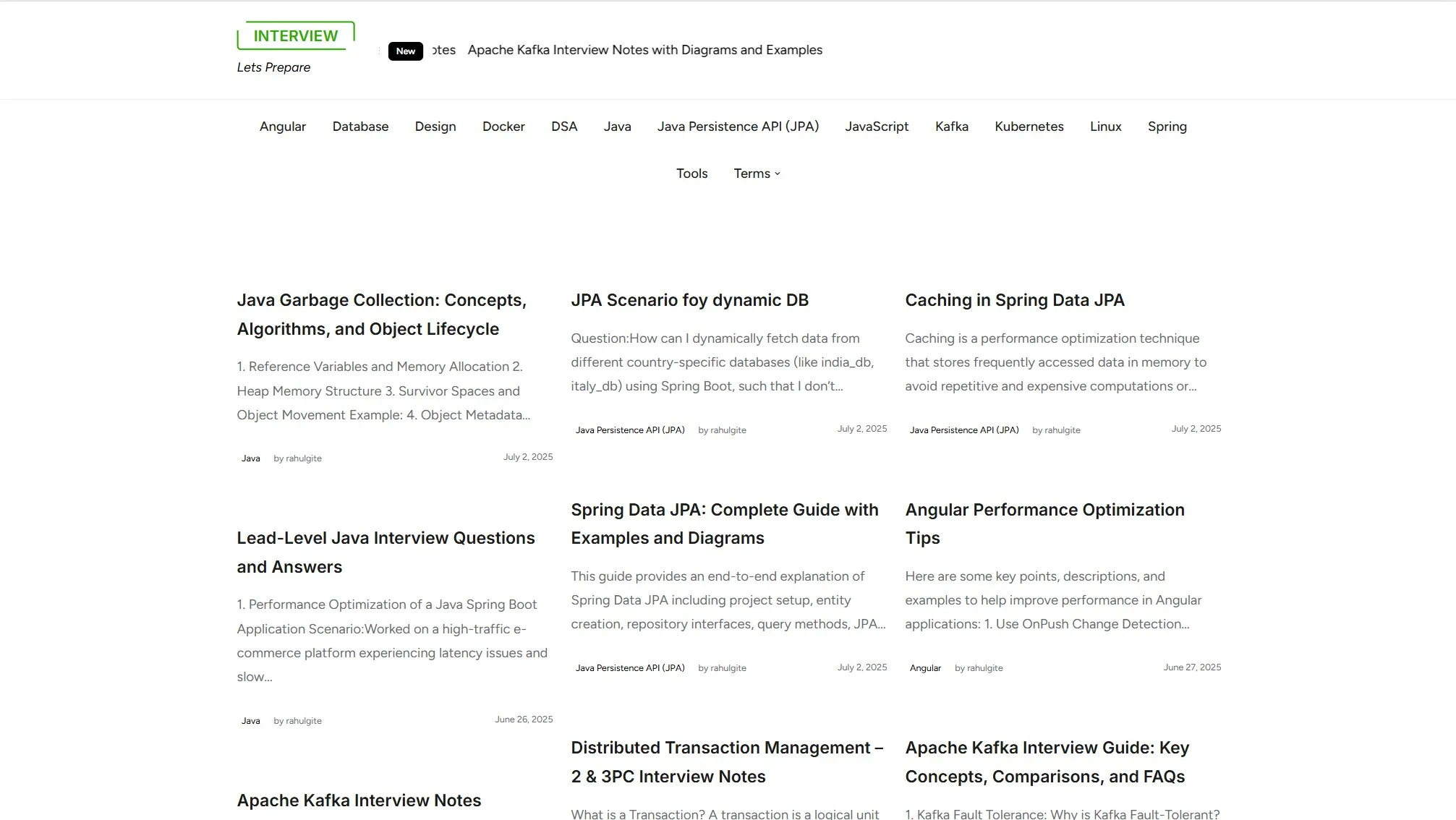Open Distributed Transaction Management 2 & 3PC notes
This screenshot has width=1456, height=820.
pos(728,762)
